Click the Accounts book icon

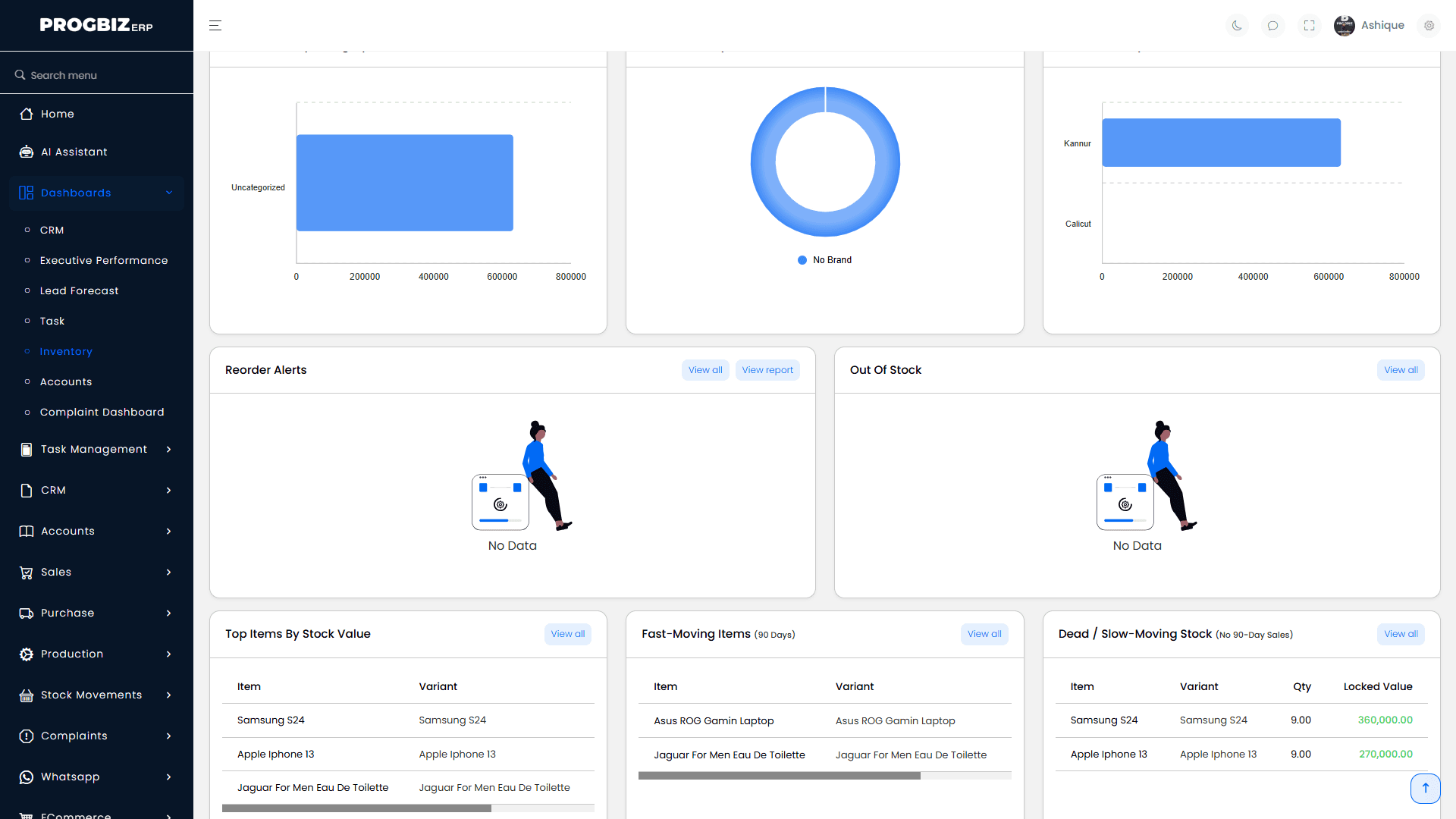[x=27, y=531]
